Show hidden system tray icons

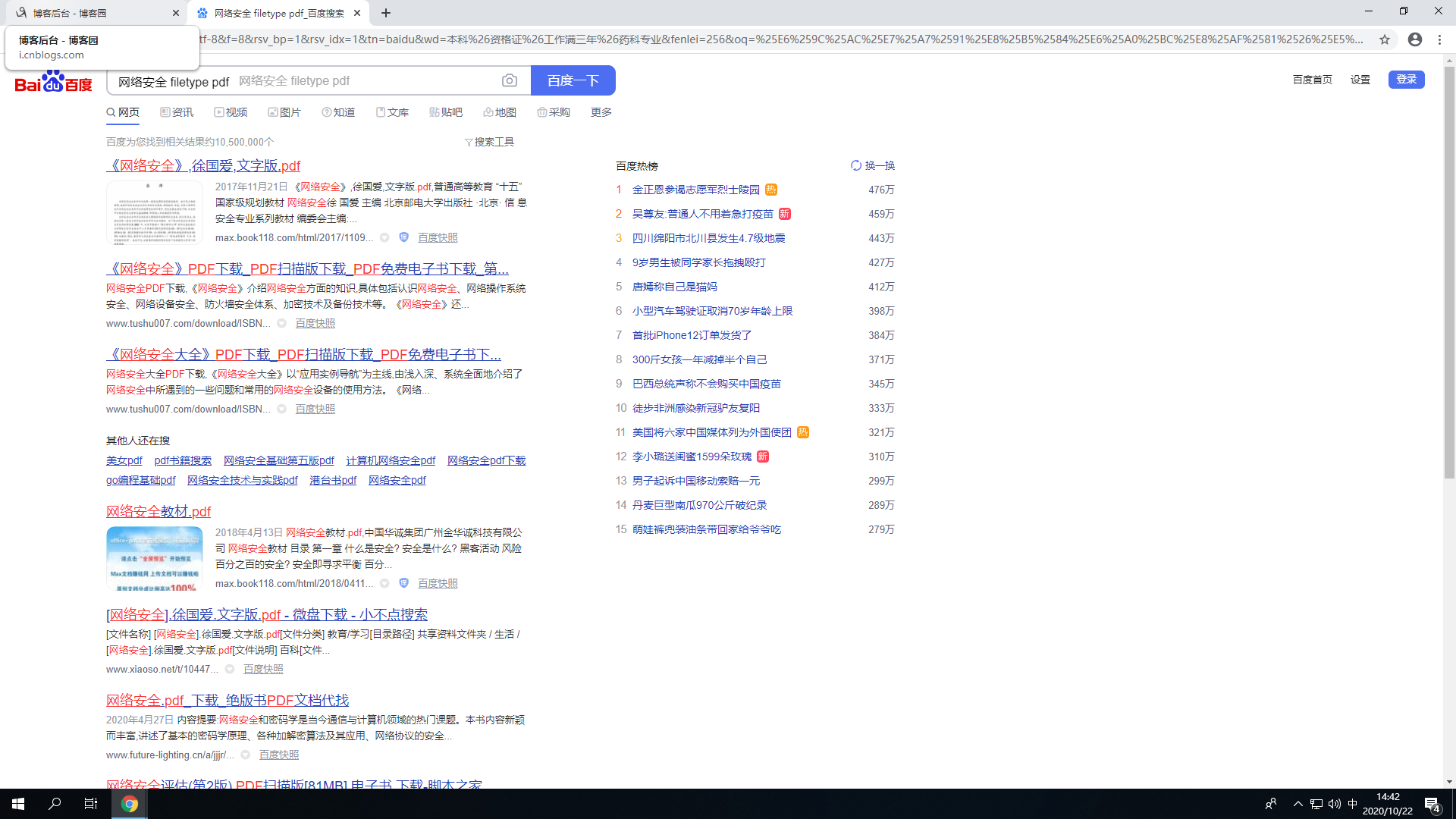click(x=1298, y=804)
